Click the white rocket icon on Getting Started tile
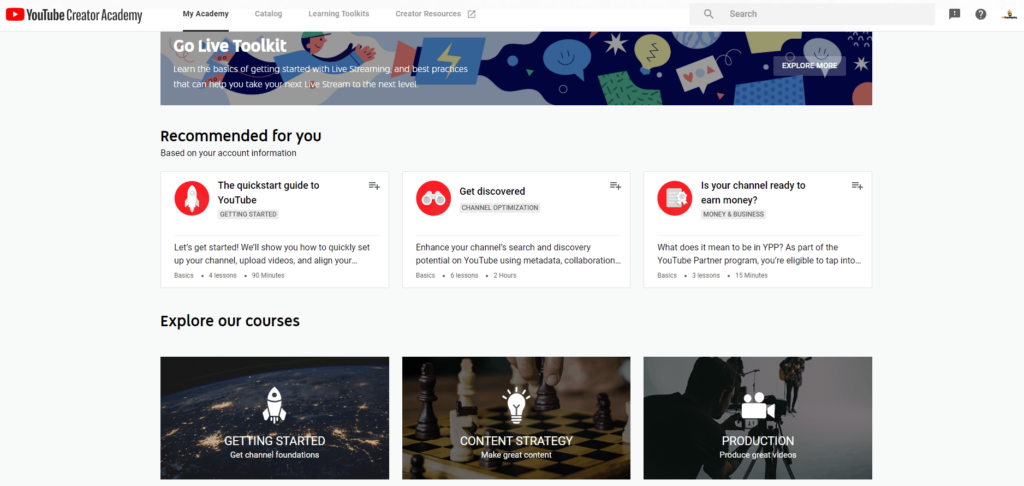Screen dimensions: 1024x486 tap(274, 404)
